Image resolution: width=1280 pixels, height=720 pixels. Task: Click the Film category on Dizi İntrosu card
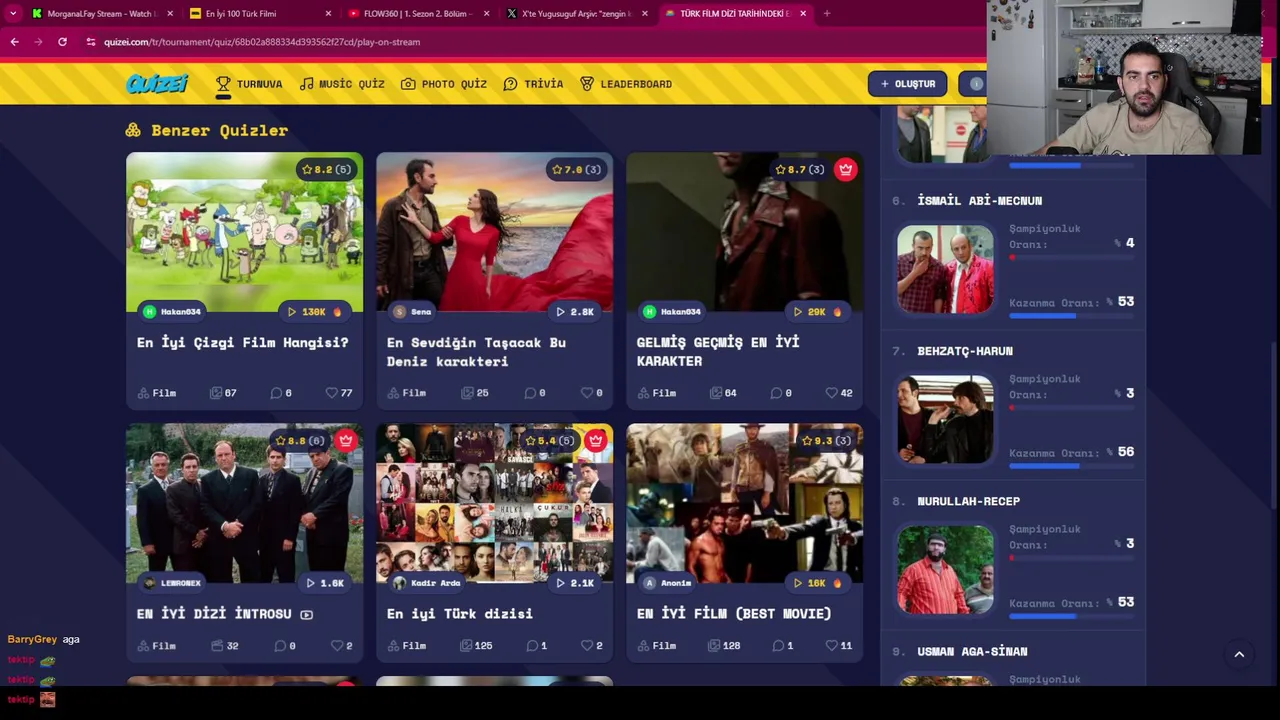tap(157, 645)
